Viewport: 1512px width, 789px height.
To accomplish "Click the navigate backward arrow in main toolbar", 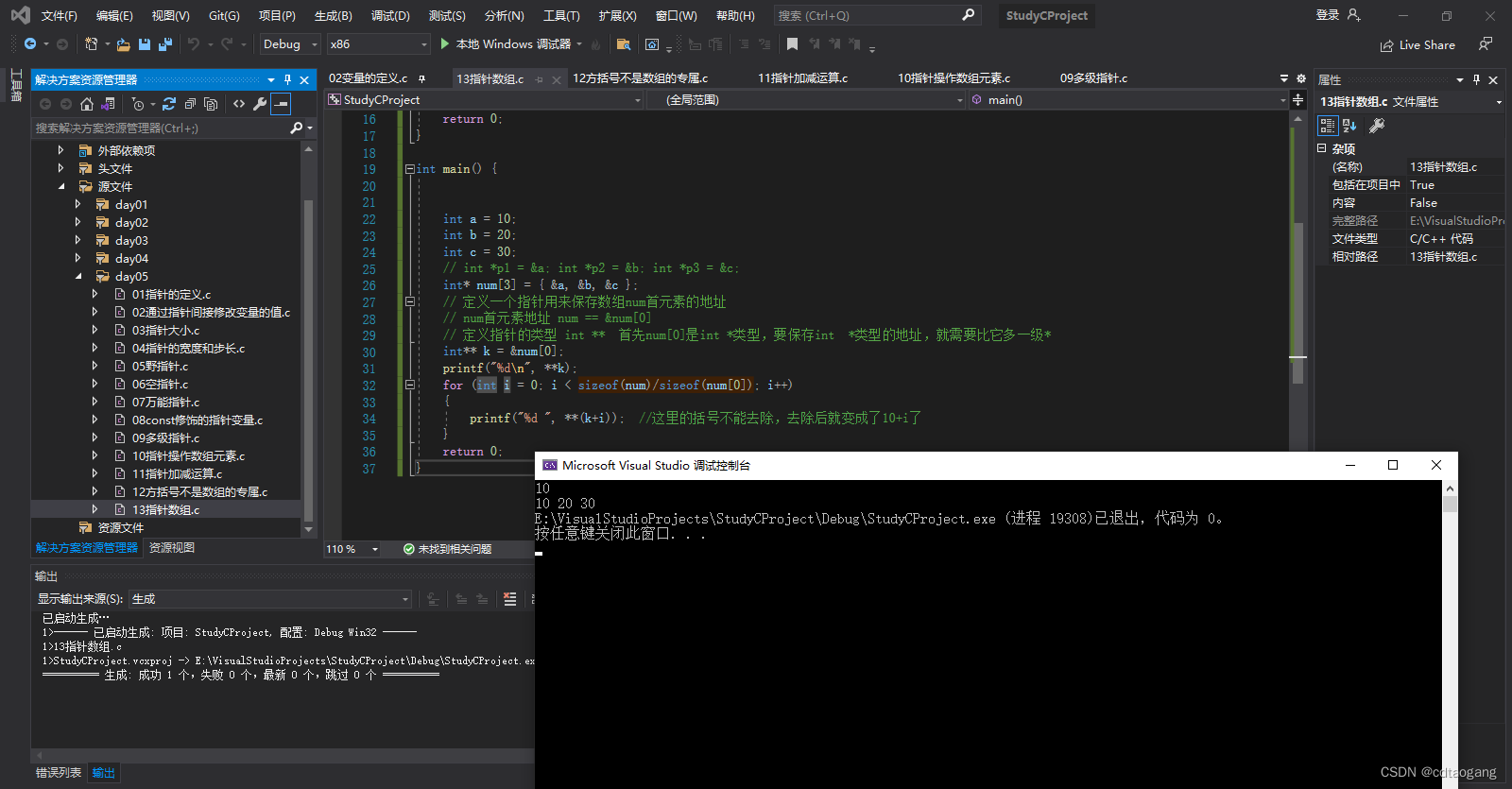I will click(x=30, y=44).
